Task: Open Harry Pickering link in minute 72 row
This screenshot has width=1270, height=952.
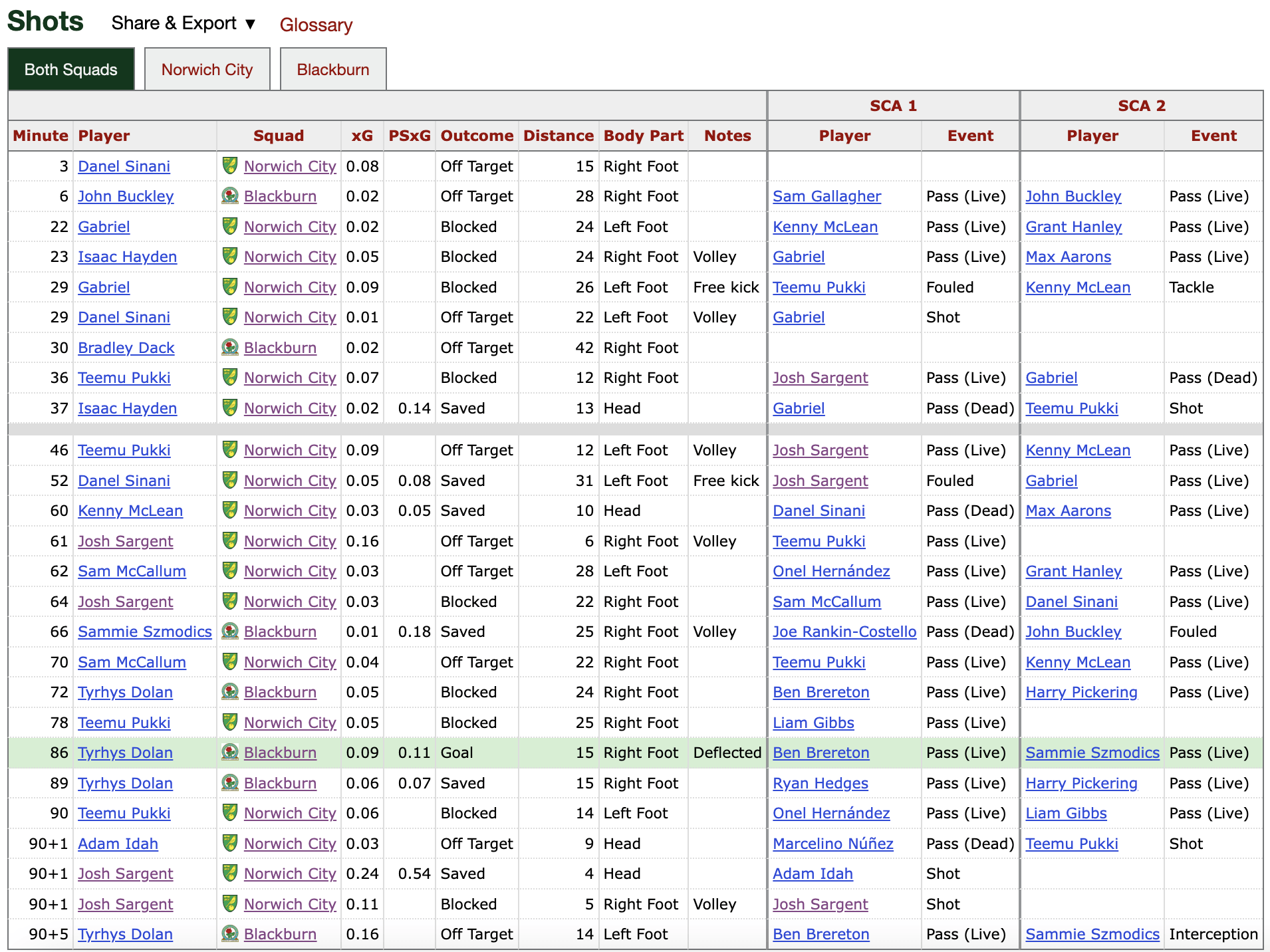Action: (1081, 692)
